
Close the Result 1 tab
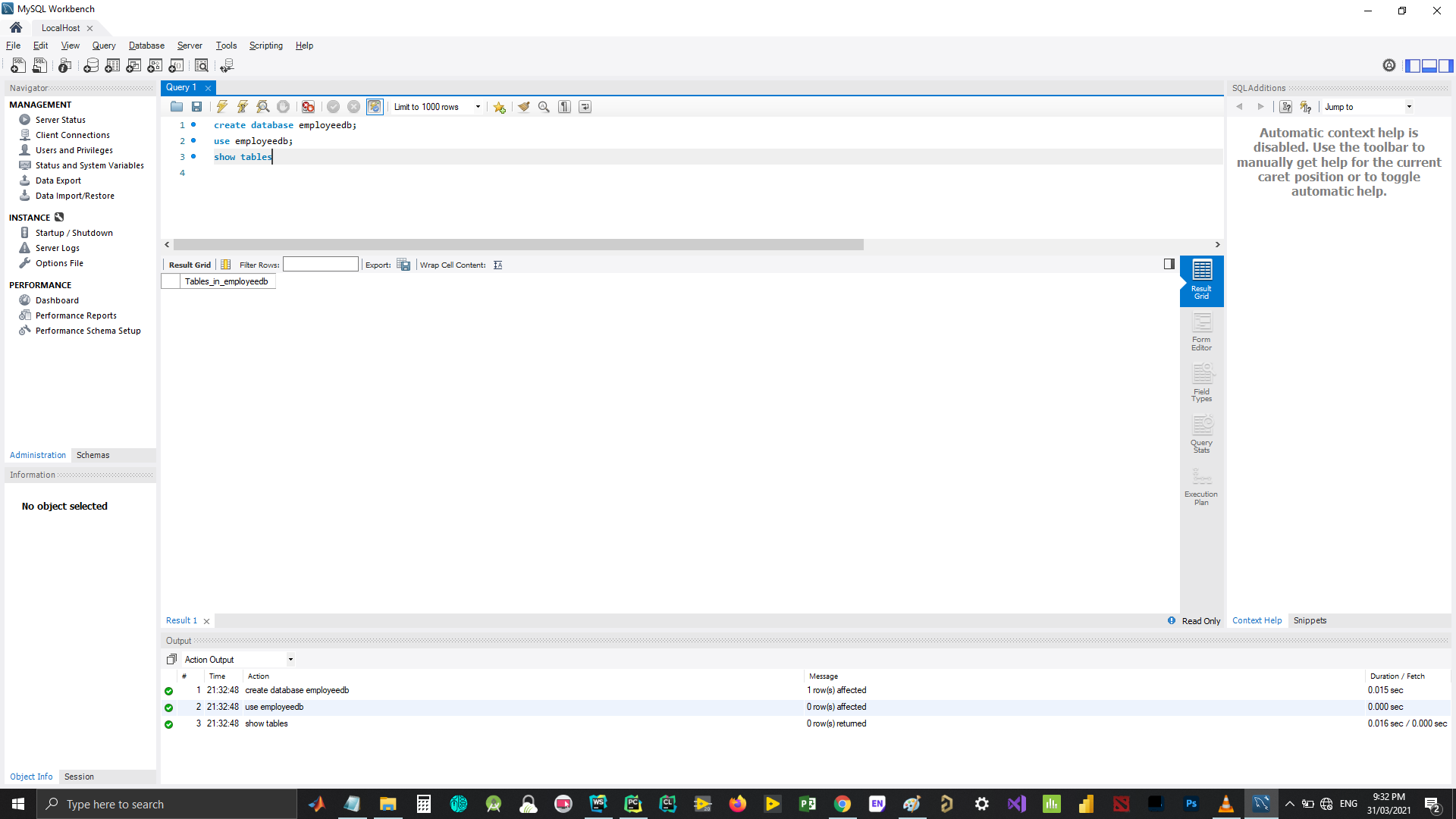(x=206, y=621)
